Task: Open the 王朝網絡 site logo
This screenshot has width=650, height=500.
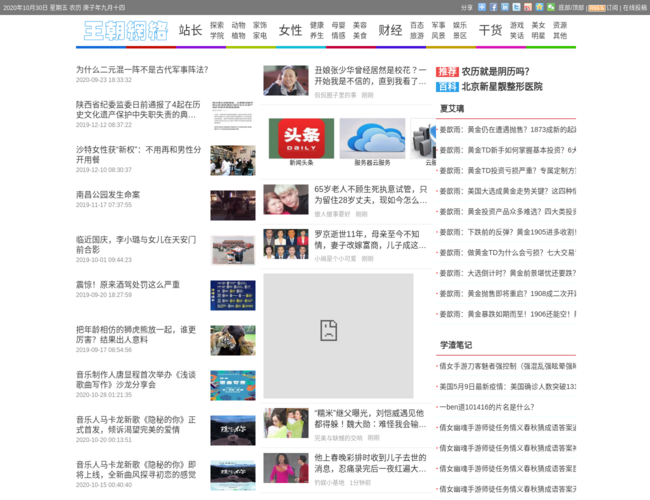Action: pos(126,31)
